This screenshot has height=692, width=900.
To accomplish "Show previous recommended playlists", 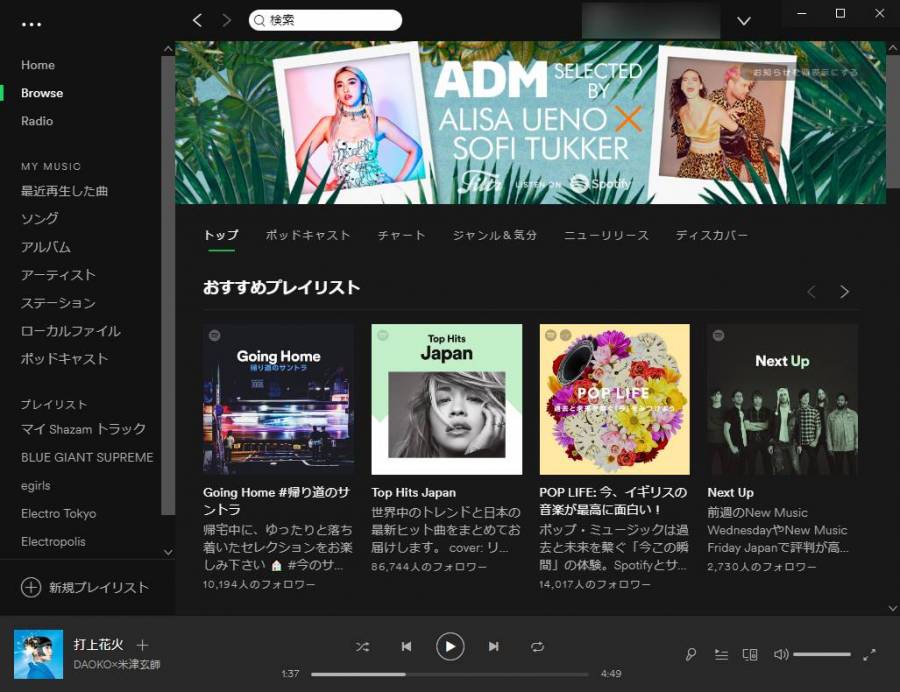I will click(811, 292).
